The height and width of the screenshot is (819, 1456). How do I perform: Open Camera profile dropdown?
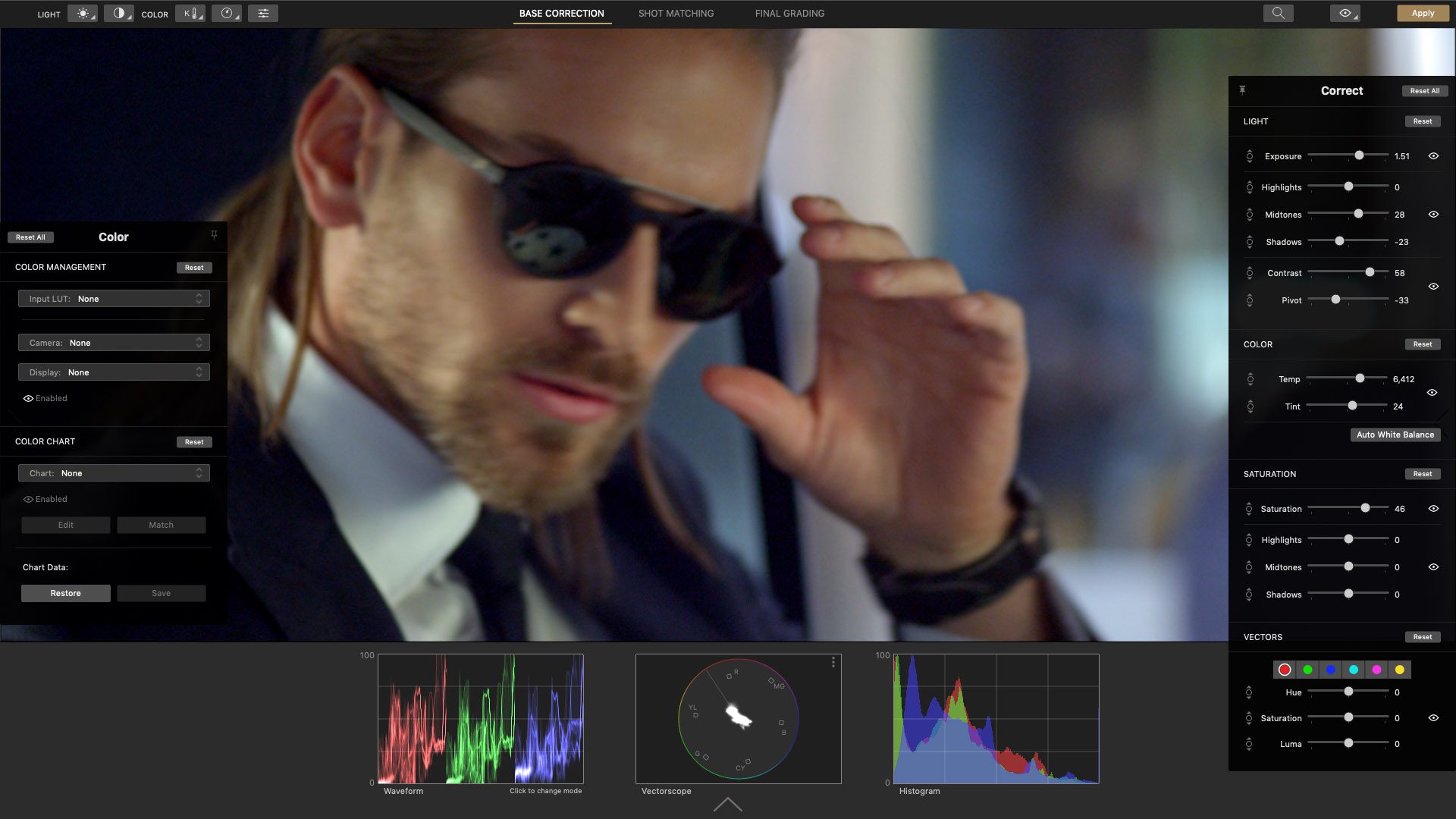pos(113,342)
